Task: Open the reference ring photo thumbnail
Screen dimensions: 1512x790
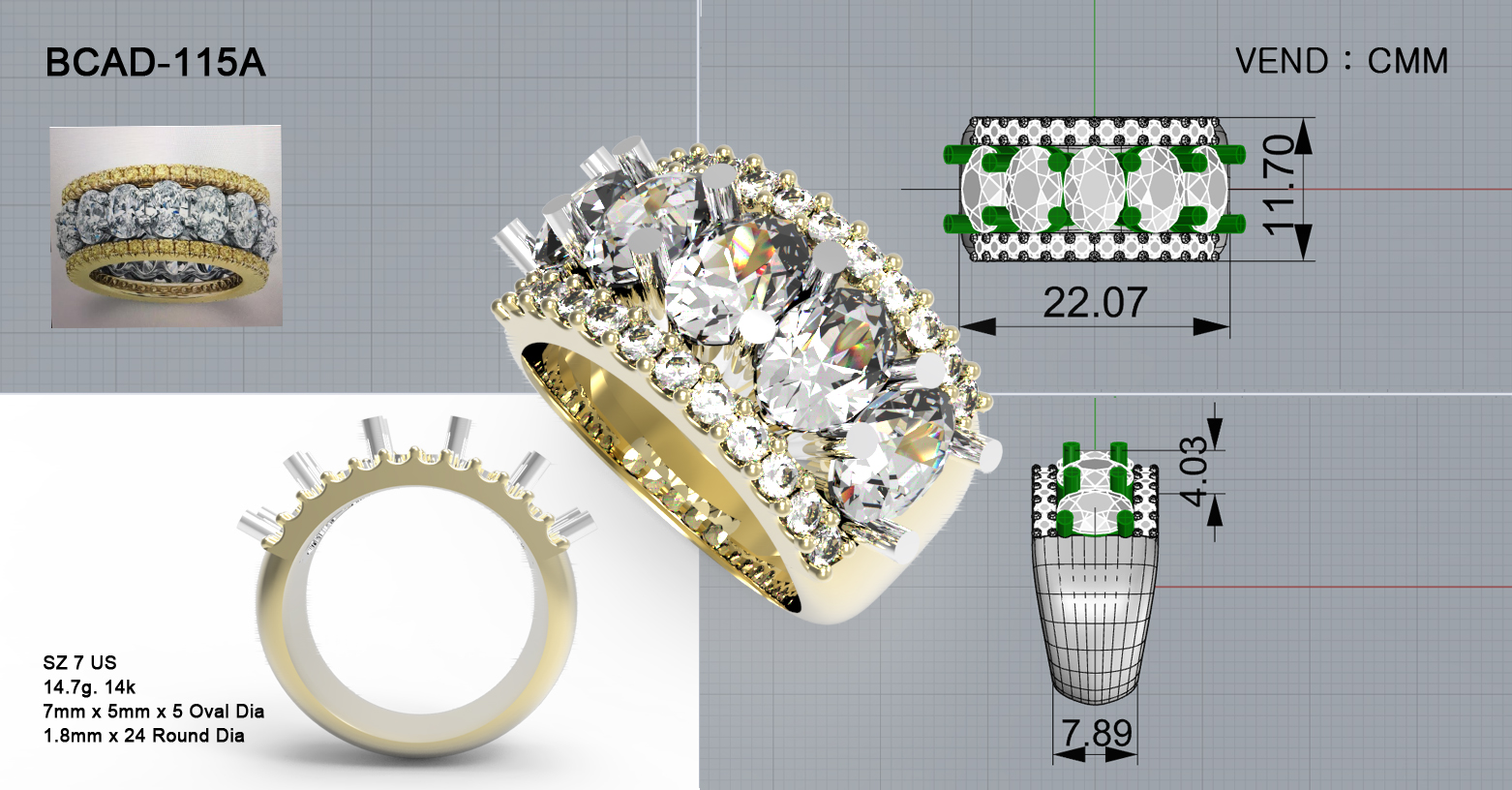Action: click(166, 227)
